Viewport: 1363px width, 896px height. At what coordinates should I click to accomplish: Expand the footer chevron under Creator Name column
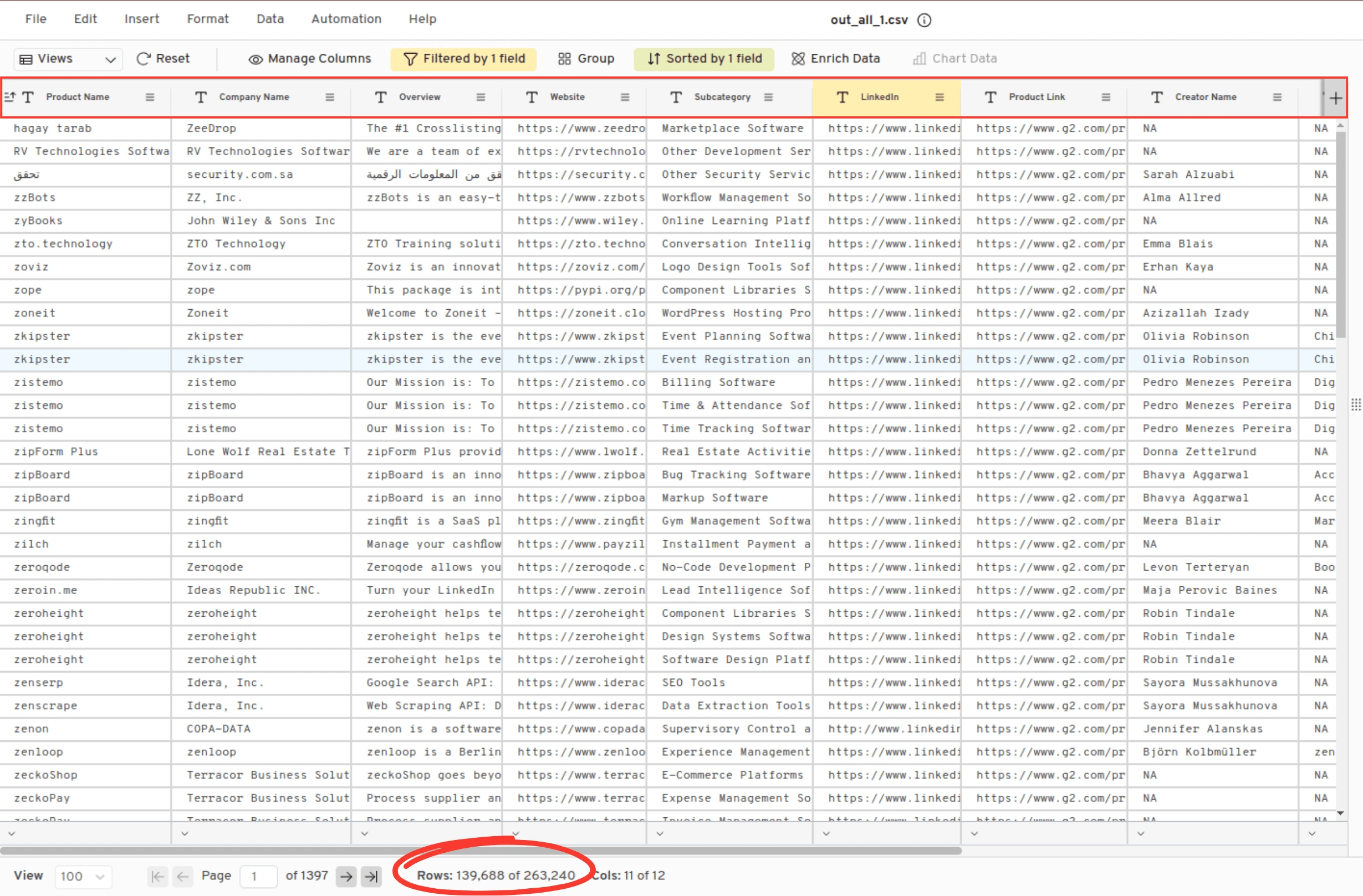[x=1140, y=833]
